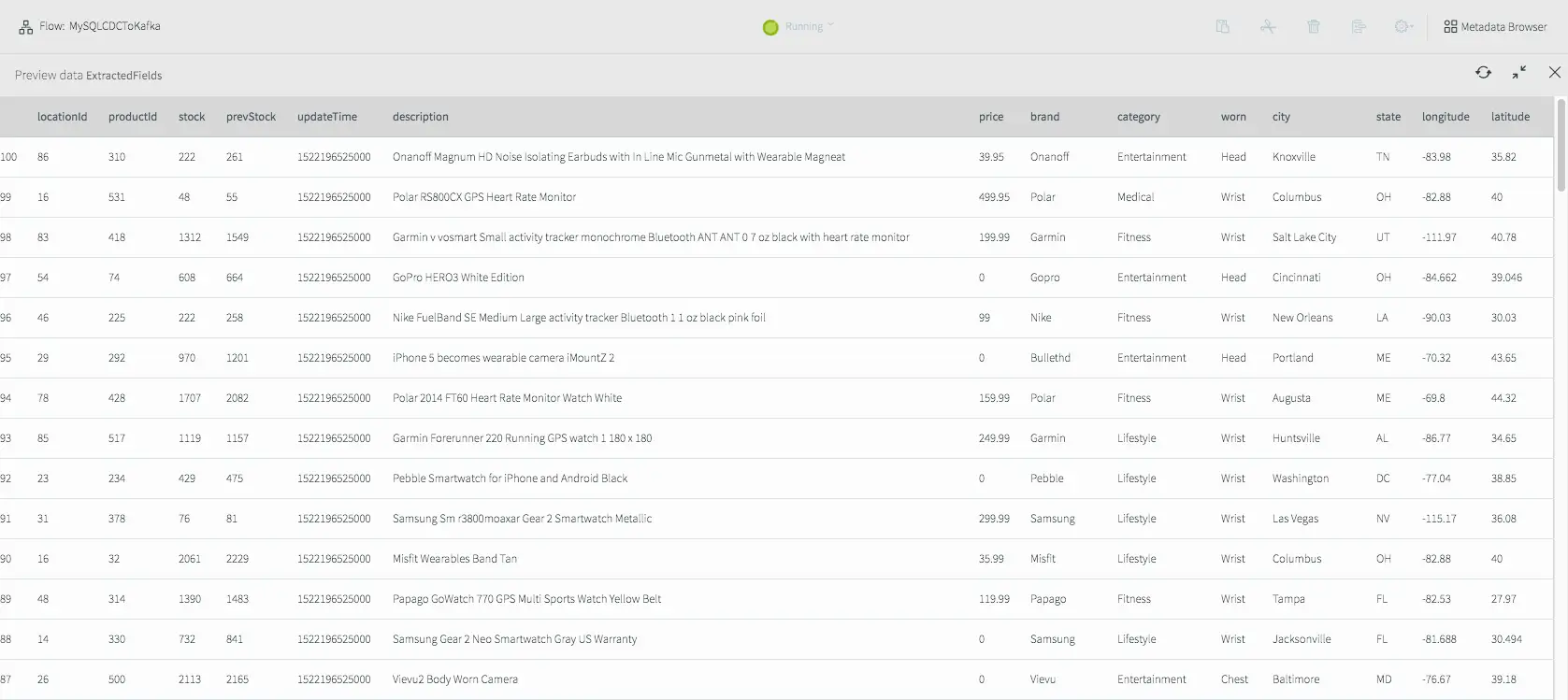The height and width of the screenshot is (700, 1568).
Task: Click the Flow: MySQLCDCToKafka title
Action: 100,26
